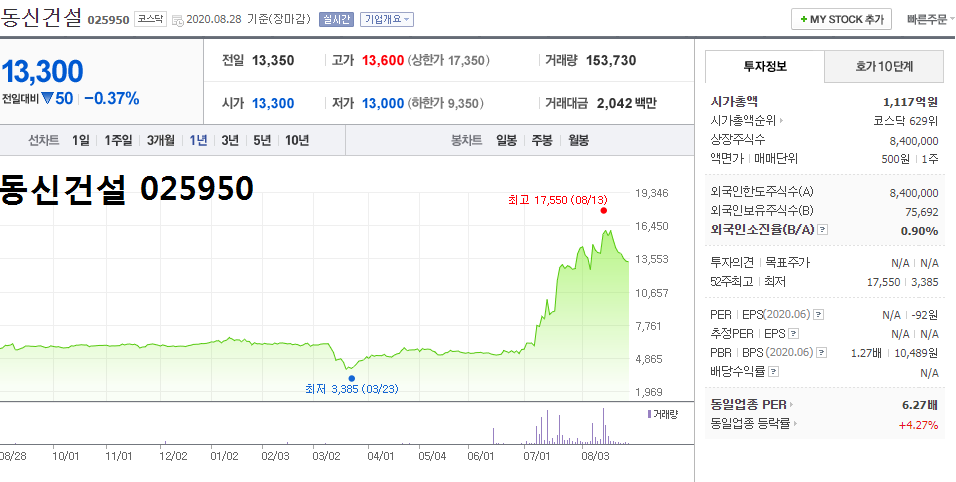Select the 1년 line chart period

[198, 141]
